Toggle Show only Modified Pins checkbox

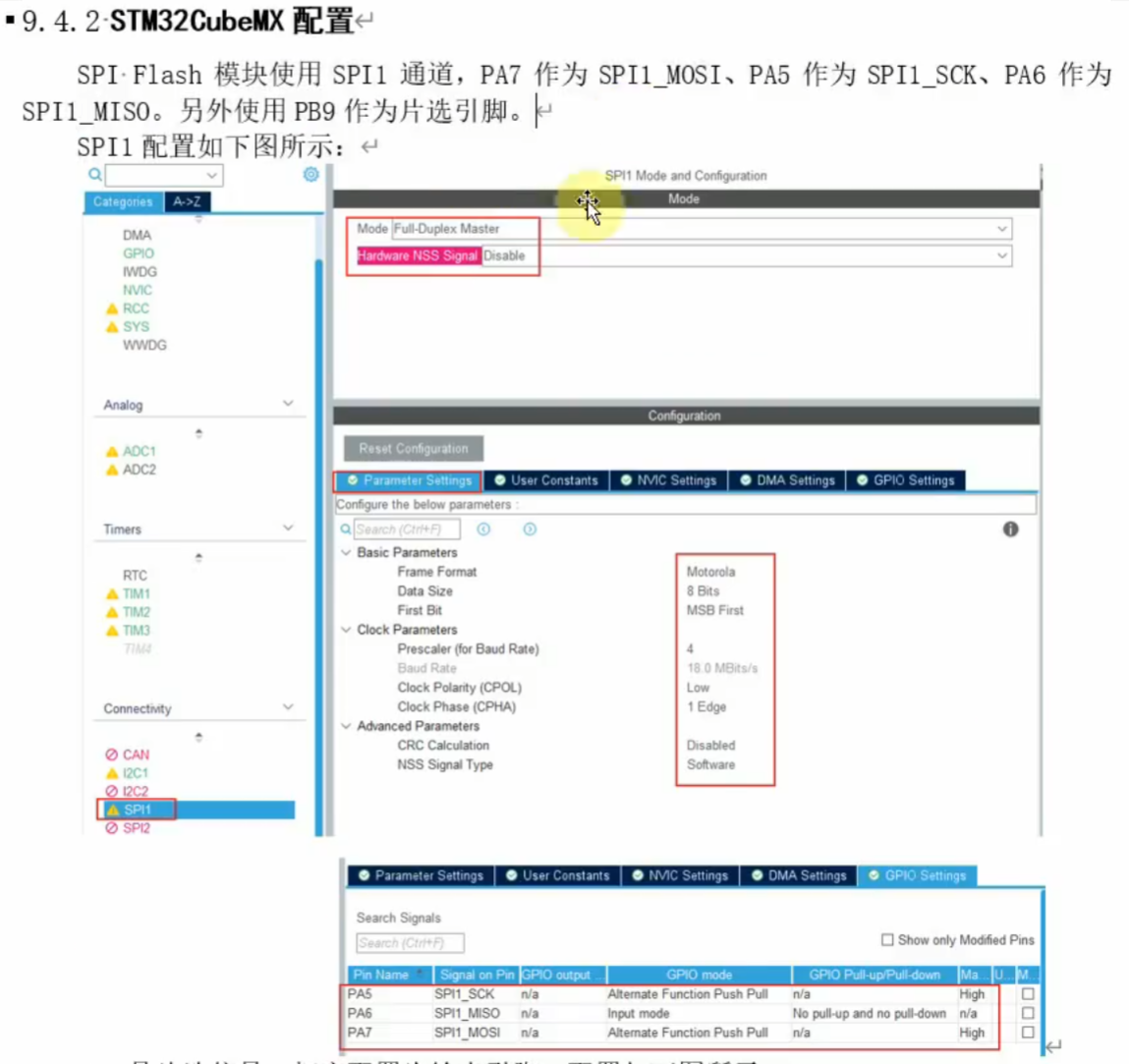887,939
